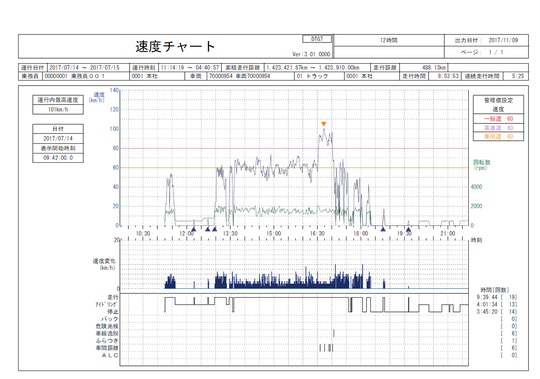Click the 車間距離 event bars near 16:30
Viewport: 540px width, 379px height.
pos(326,348)
